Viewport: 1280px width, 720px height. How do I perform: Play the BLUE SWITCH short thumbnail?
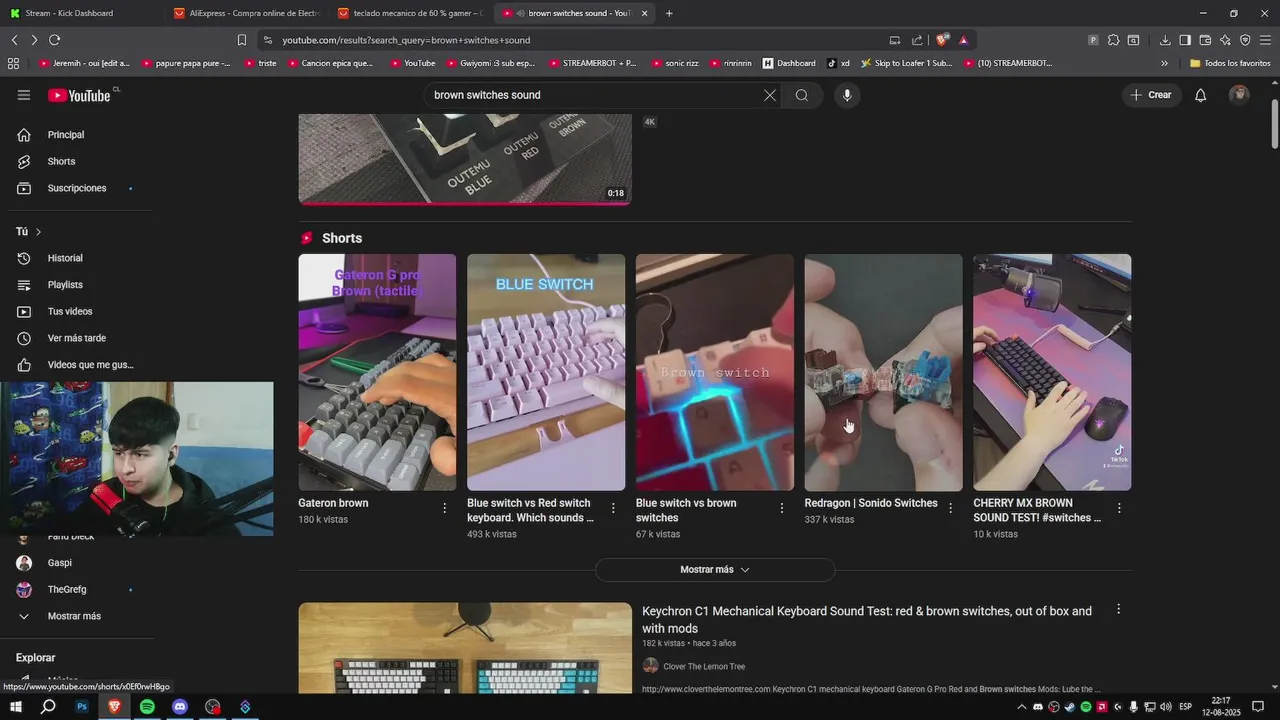[546, 372]
